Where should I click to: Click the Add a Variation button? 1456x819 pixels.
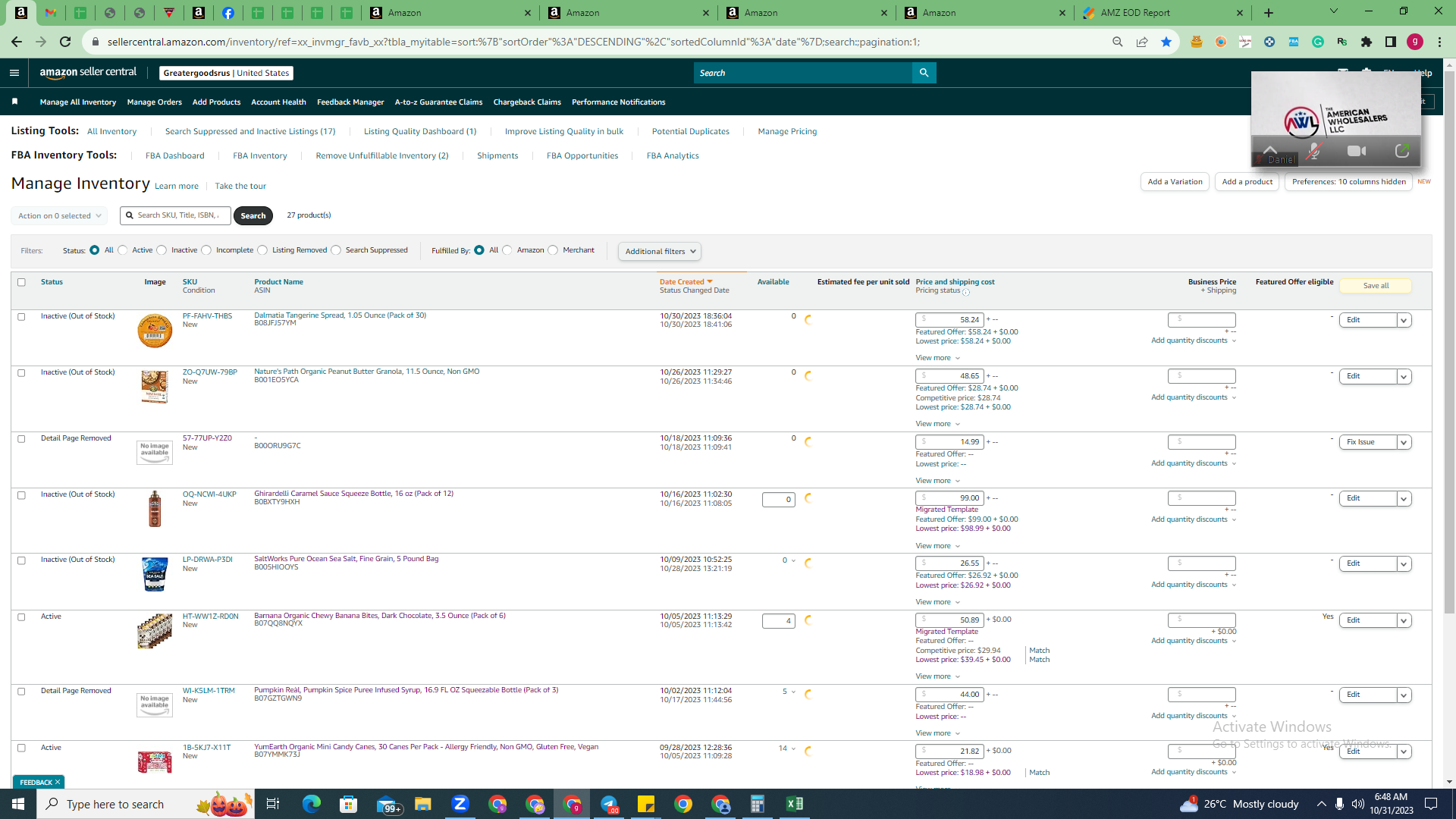[x=1175, y=182]
